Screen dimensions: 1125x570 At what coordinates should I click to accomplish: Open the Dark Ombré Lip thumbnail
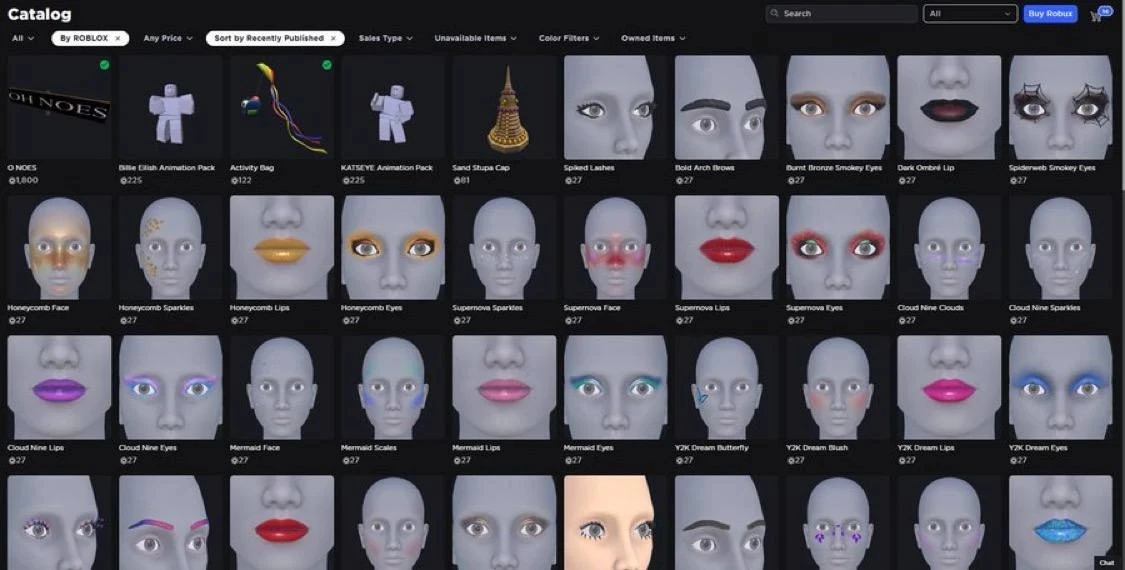[949, 107]
